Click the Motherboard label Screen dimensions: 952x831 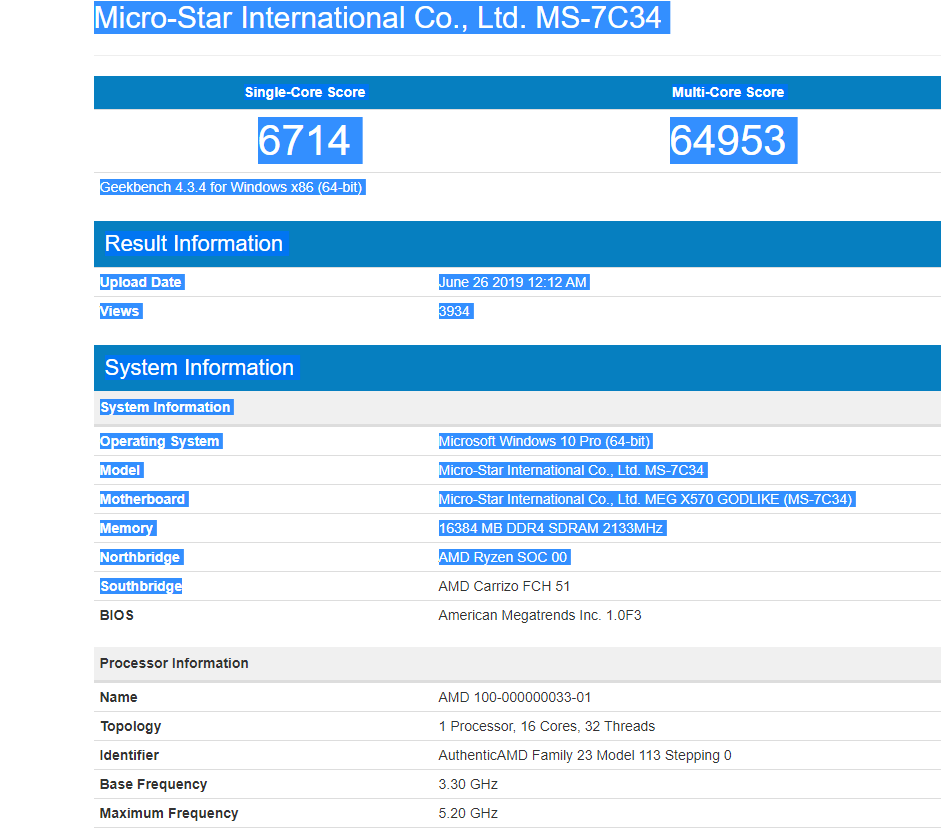click(x=143, y=500)
